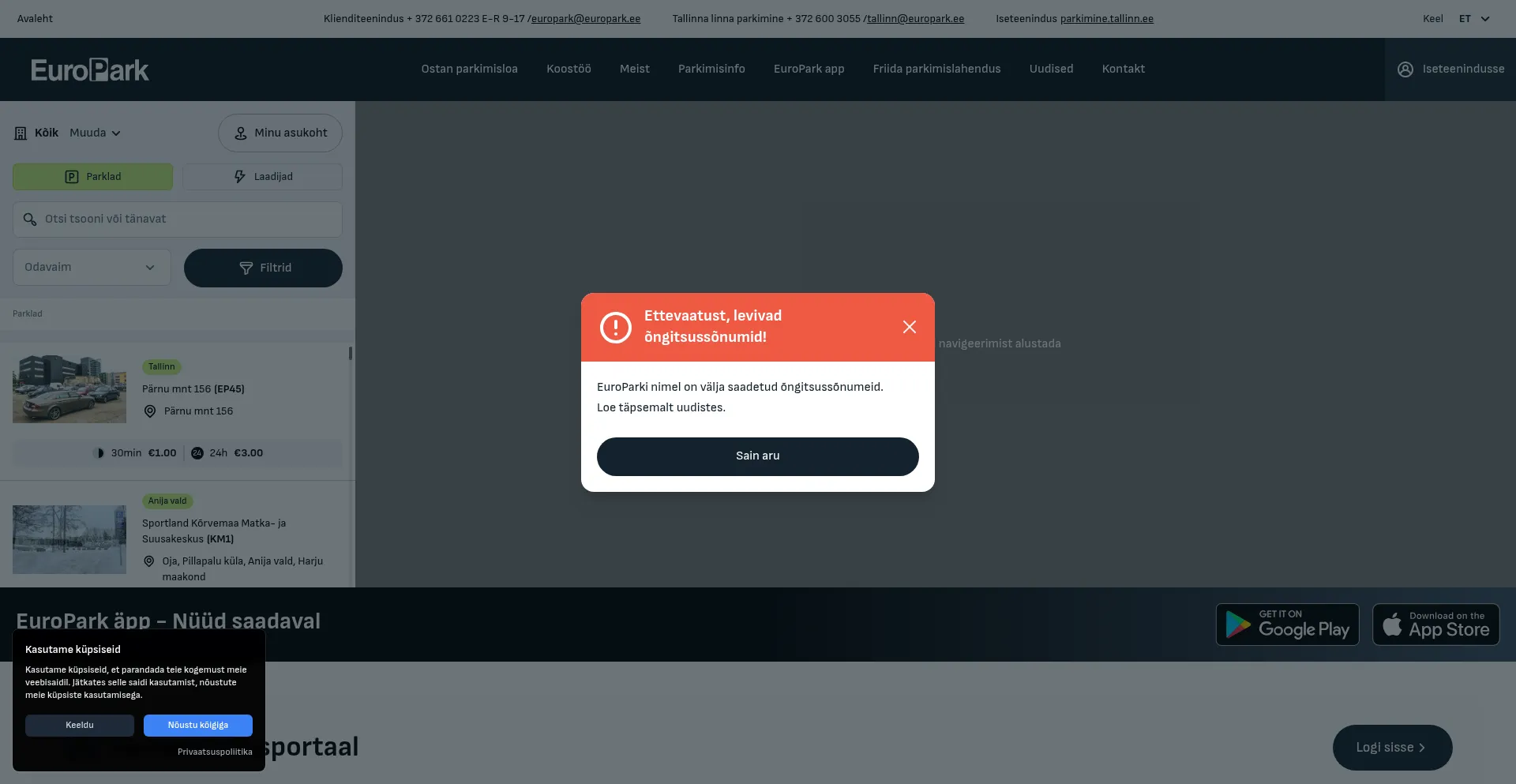The width and height of the screenshot is (1516, 784).
Task: Open the Kontakt menu item
Action: point(1124,69)
